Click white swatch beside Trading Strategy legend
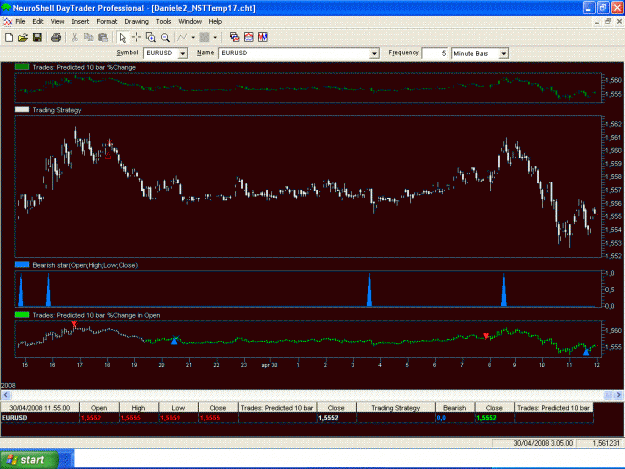Screen dimensions: 625x469 pyautogui.click(x=22, y=110)
